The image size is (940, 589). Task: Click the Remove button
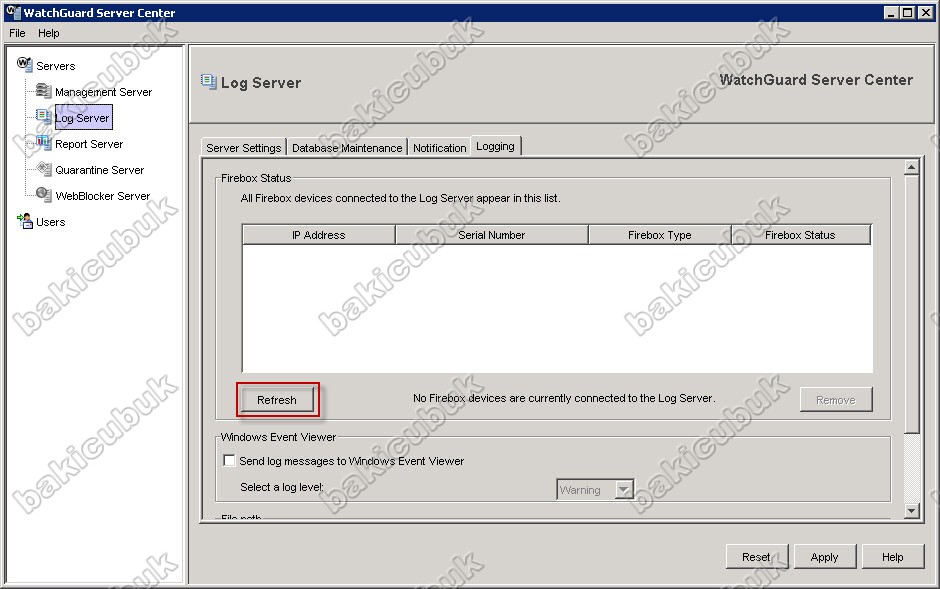836,400
